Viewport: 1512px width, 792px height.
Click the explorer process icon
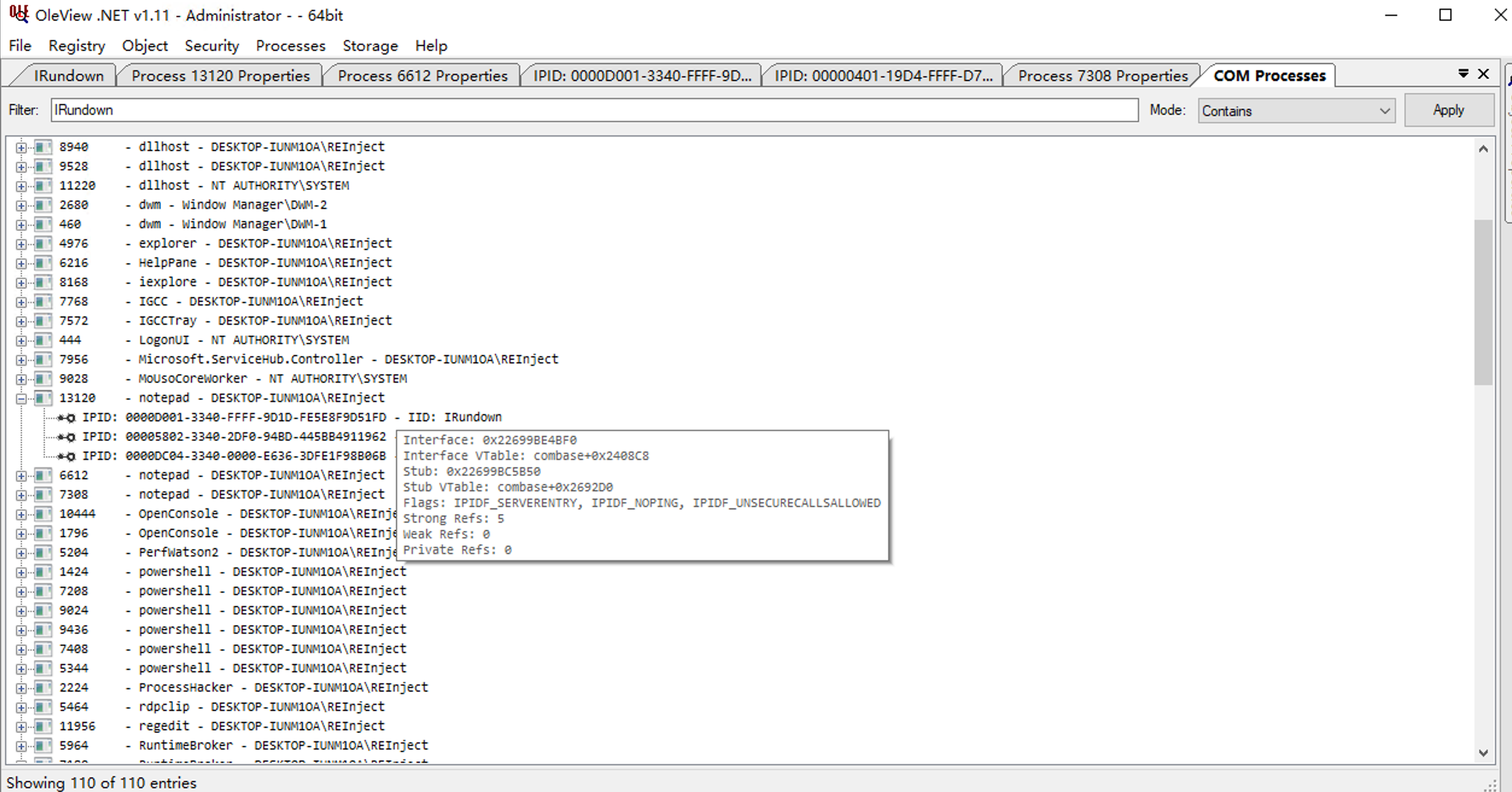coord(42,243)
